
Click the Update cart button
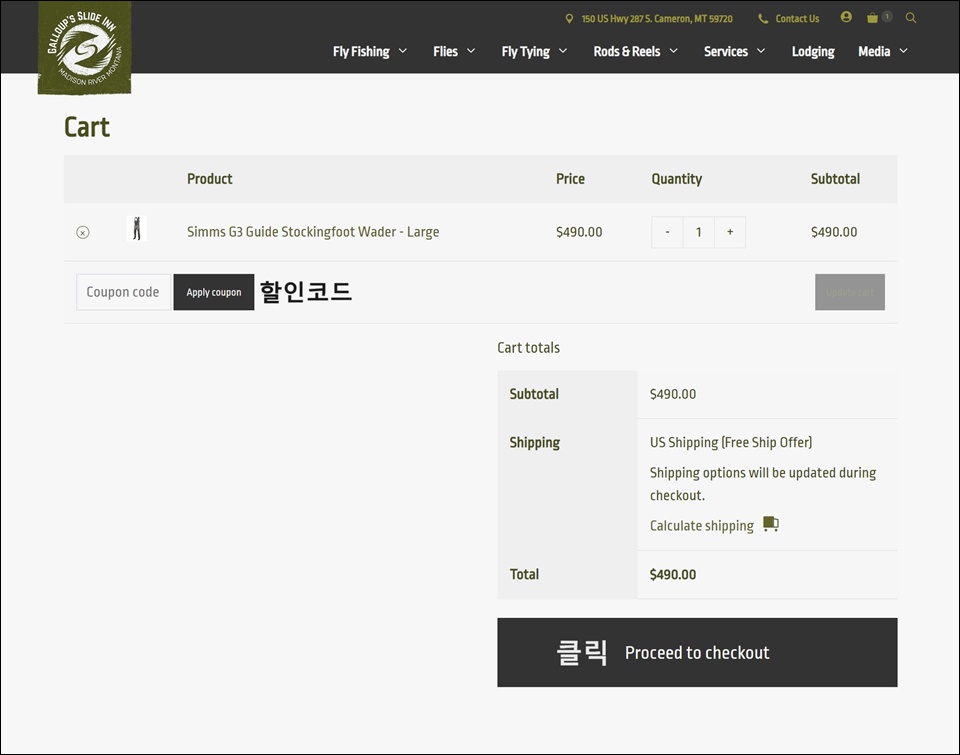850,292
